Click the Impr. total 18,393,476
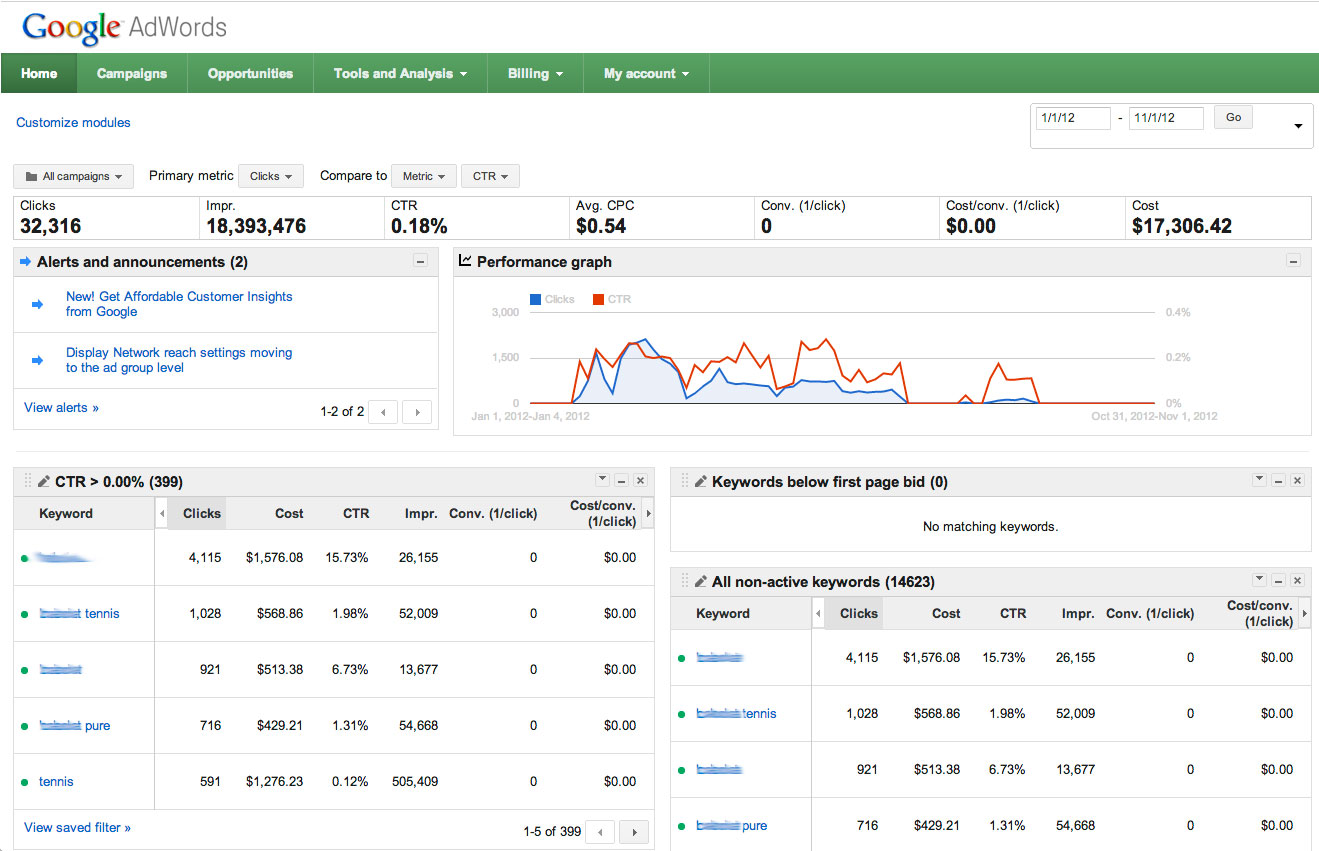The image size is (1319, 851). point(256,226)
